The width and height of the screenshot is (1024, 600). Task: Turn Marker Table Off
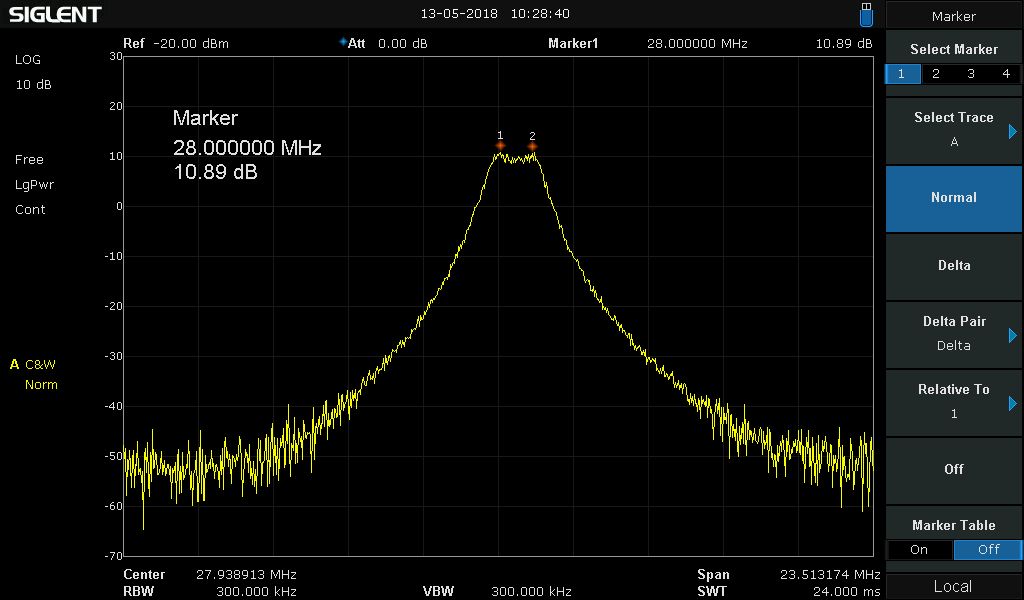[x=988, y=549]
